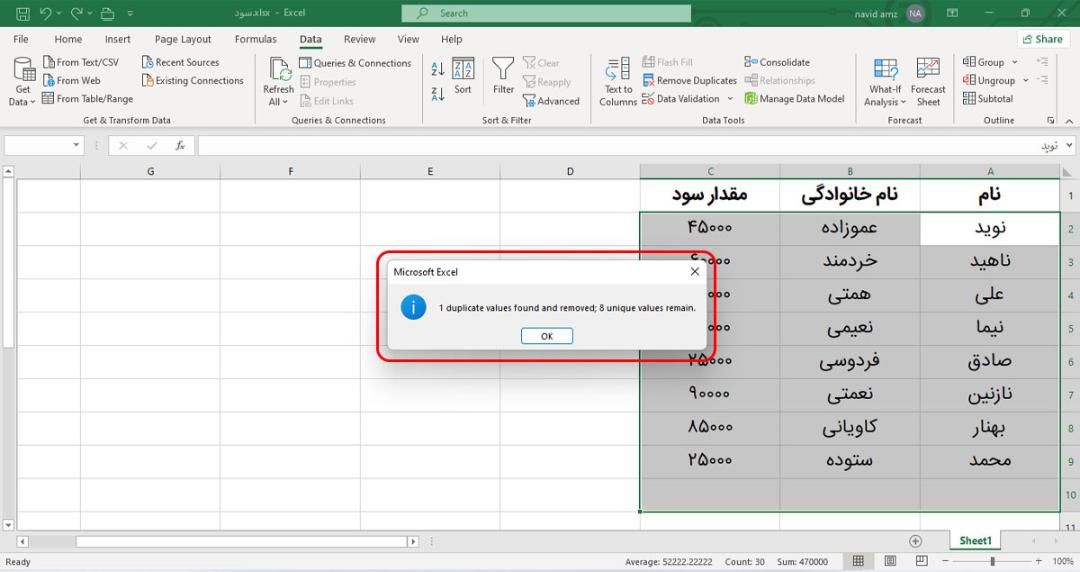Click OK in the Microsoft Excel dialog

coord(547,336)
